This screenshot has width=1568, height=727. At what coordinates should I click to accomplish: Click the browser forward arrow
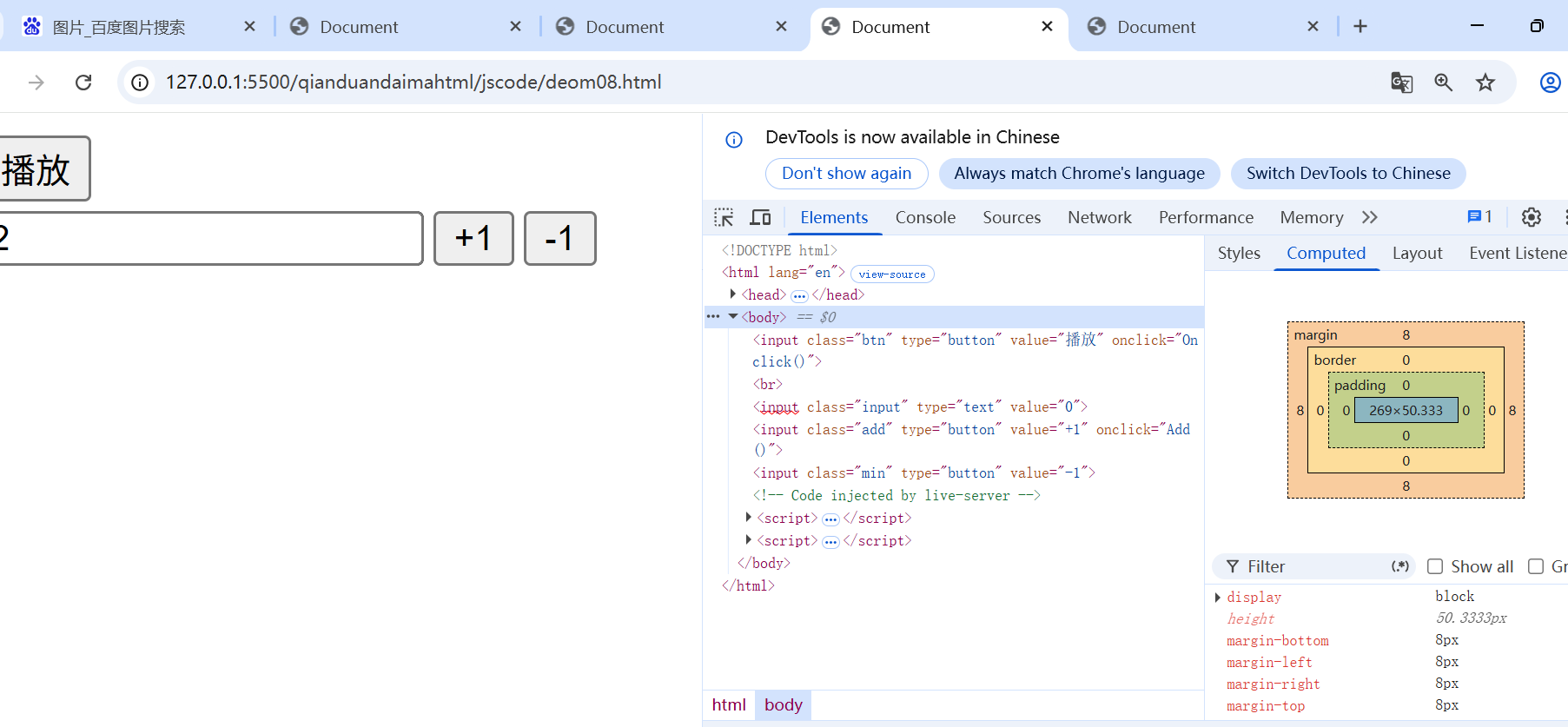(x=36, y=83)
